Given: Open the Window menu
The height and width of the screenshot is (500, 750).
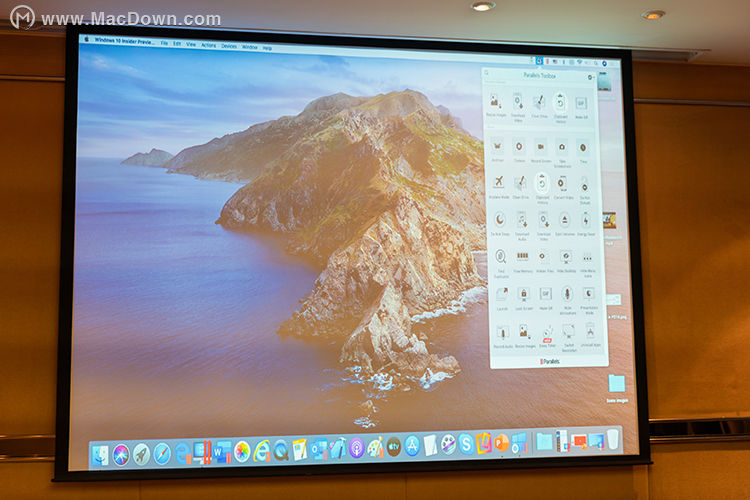Looking at the screenshot, I should (250, 47).
